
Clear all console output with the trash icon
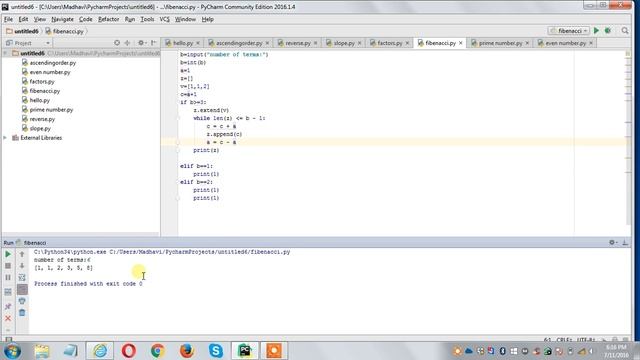click(x=22, y=313)
